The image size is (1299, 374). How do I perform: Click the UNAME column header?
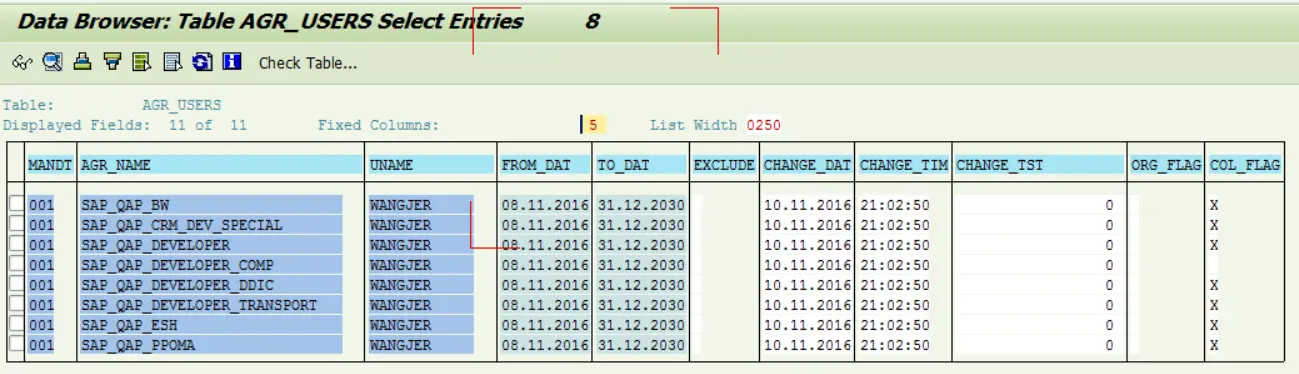tap(431, 165)
